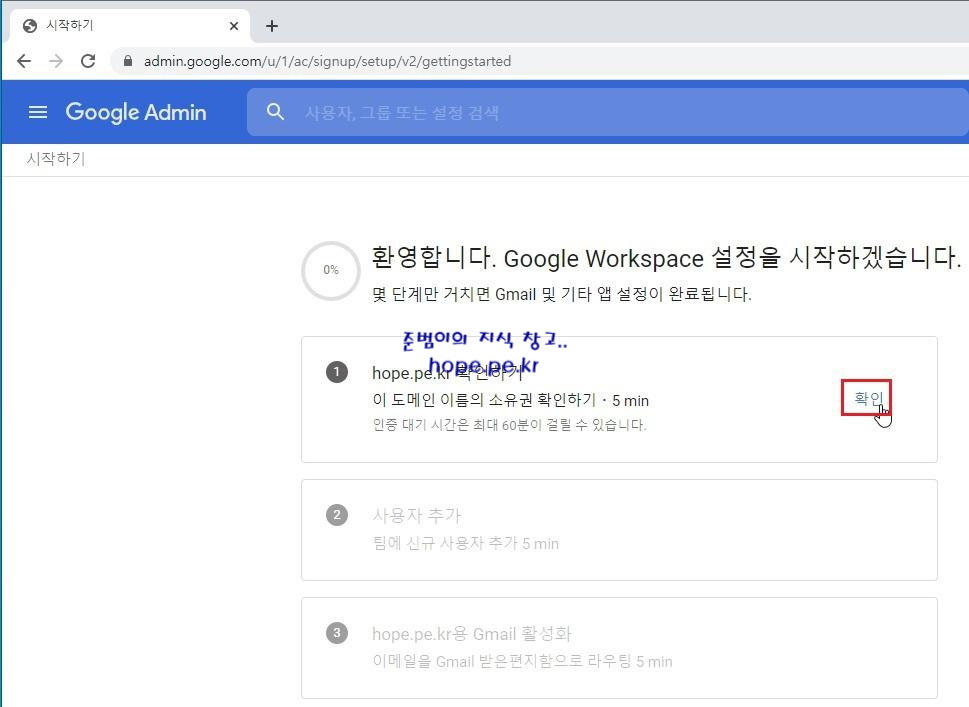Click step 2 number badge

coord(337,515)
